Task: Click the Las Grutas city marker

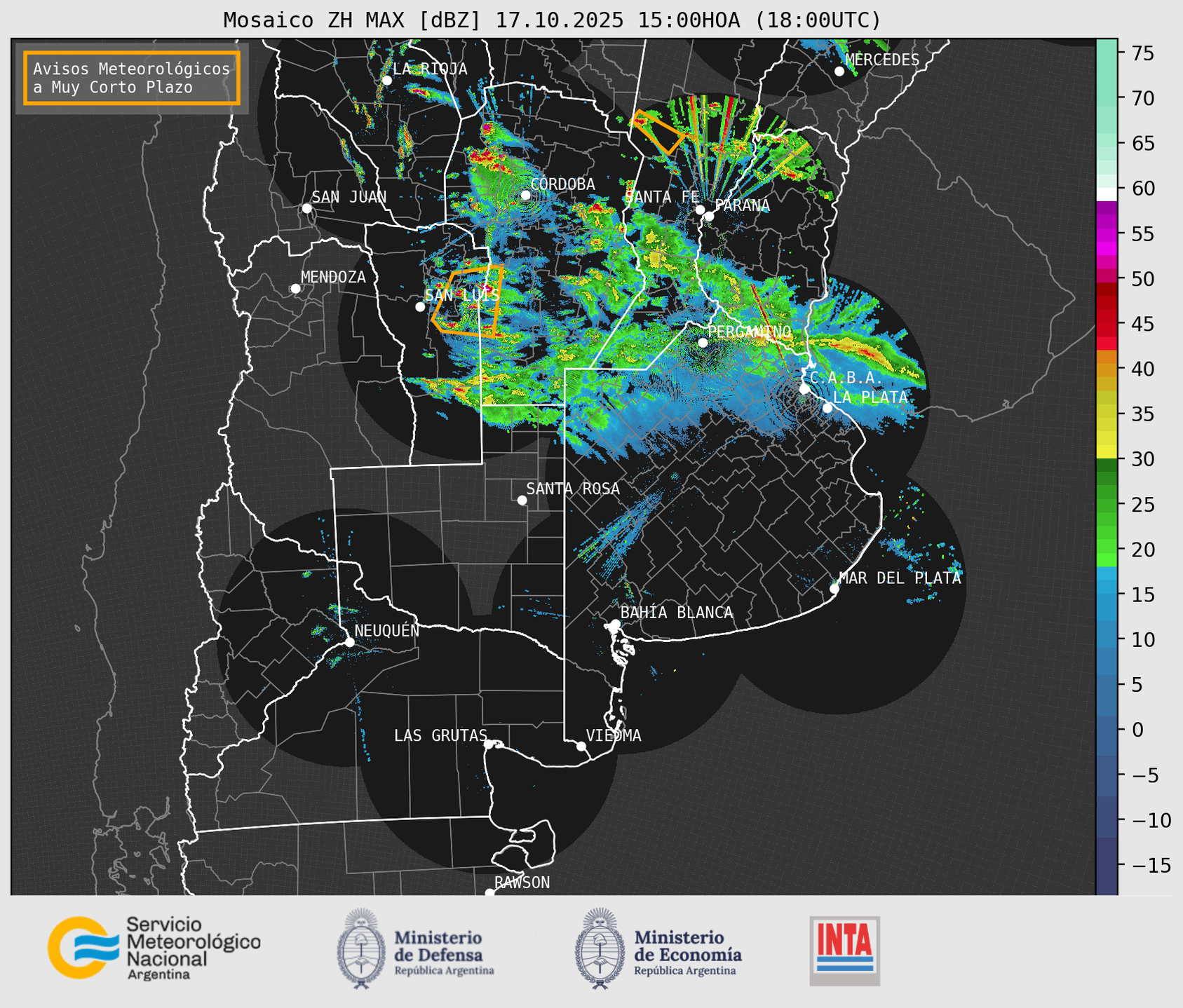Action: pyautogui.click(x=489, y=744)
